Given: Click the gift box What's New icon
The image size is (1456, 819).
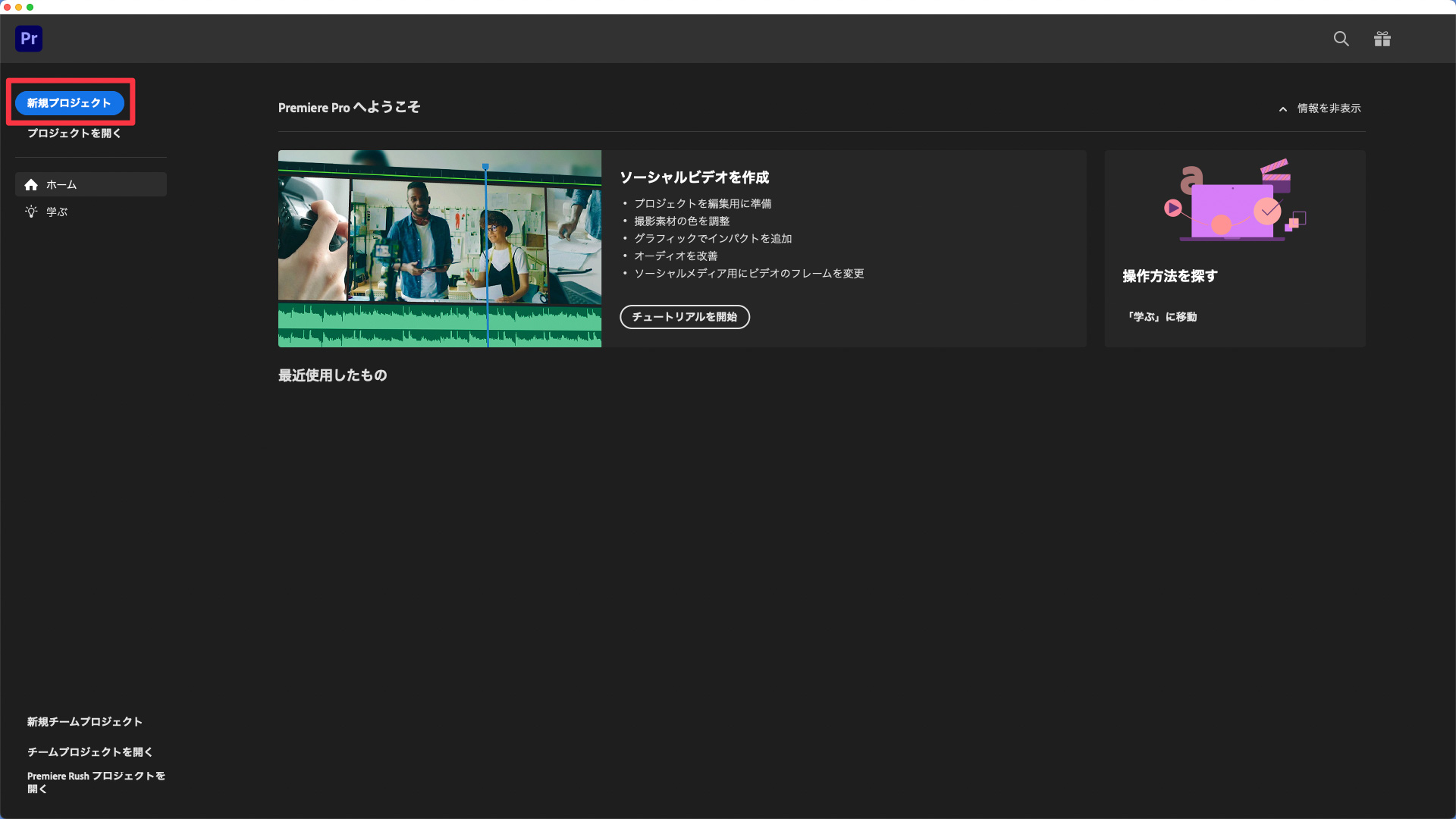Looking at the screenshot, I should [x=1382, y=39].
